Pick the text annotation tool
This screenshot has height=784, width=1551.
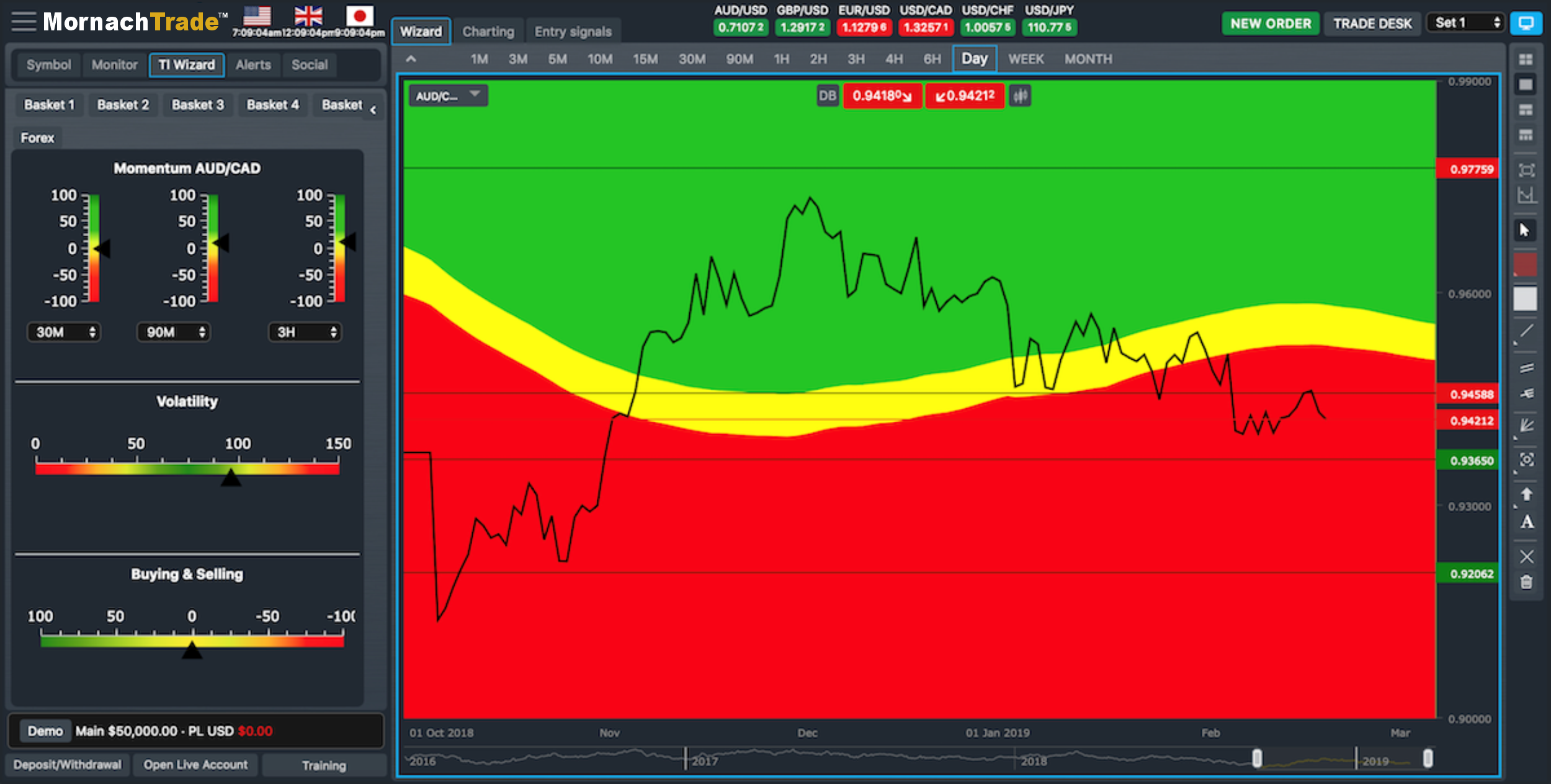point(1527,522)
